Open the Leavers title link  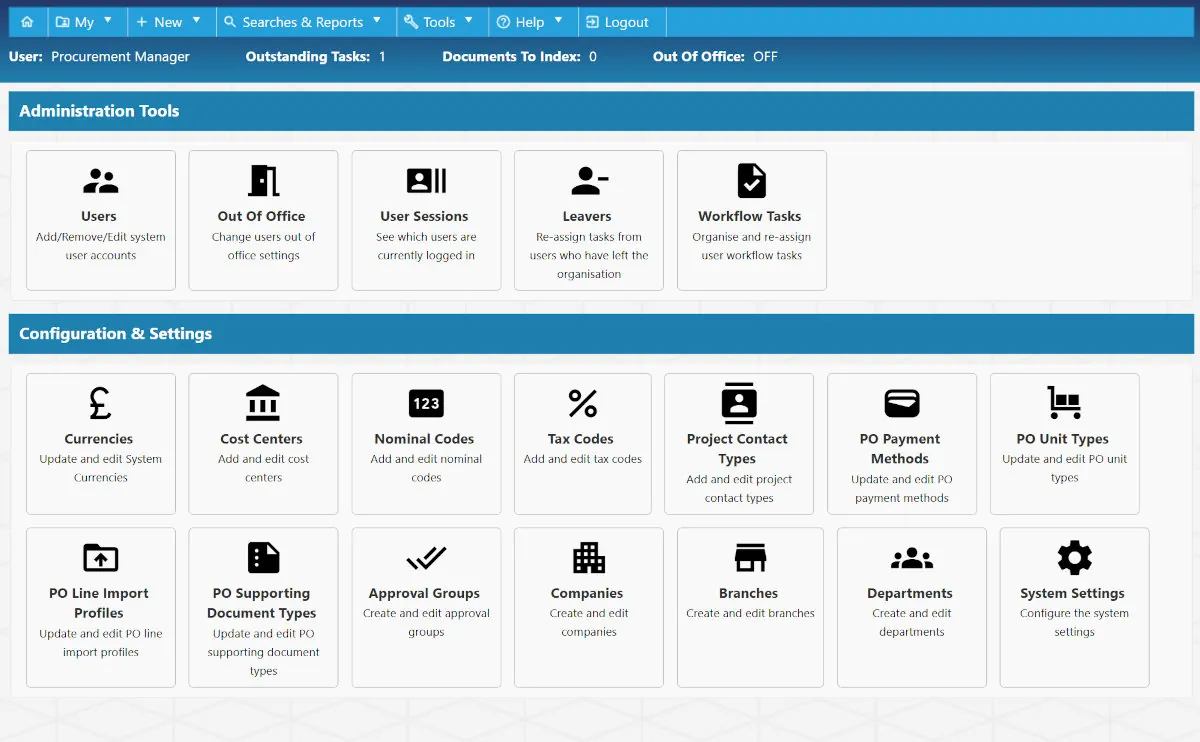[588, 216]
